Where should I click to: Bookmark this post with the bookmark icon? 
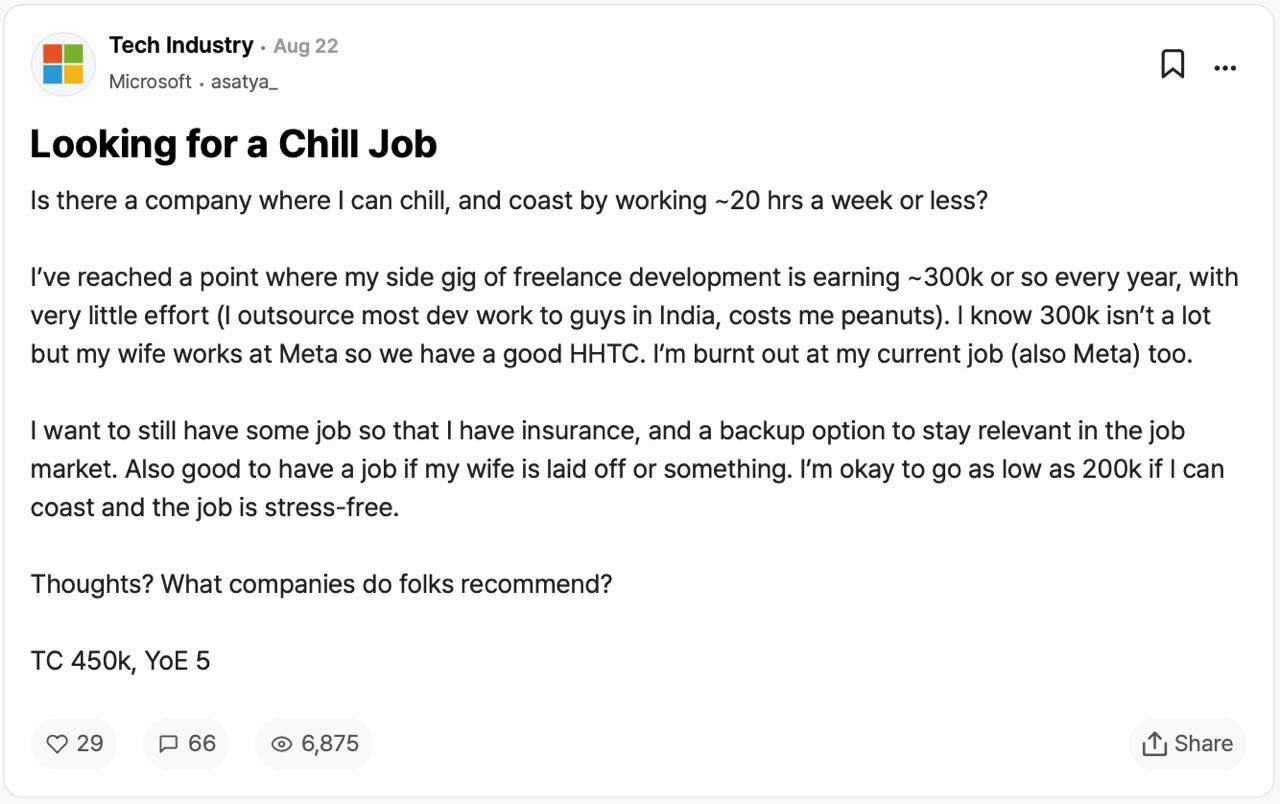click(1172, 64)
